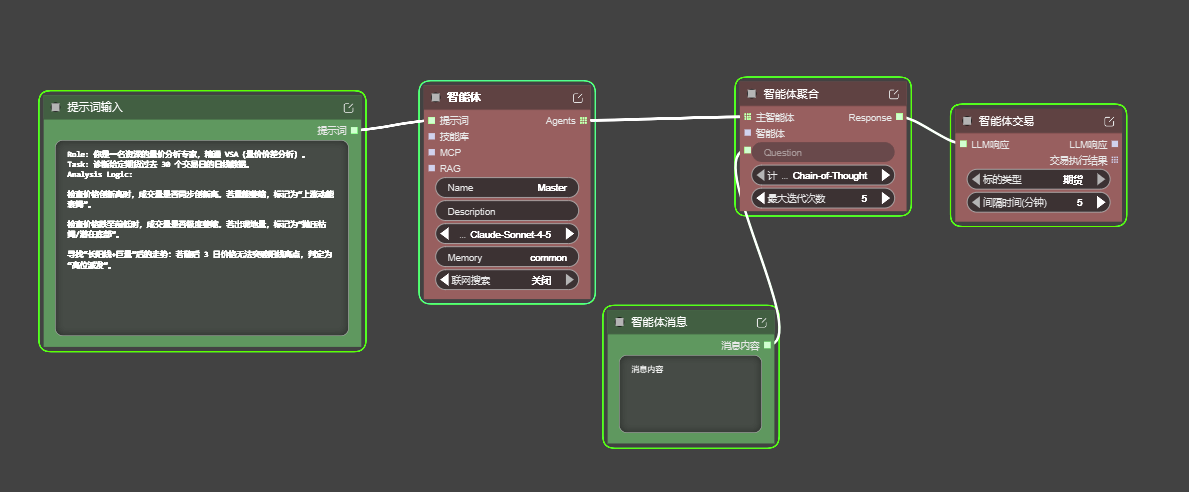
Task: Decrease 间隔时间(分钟) with left arrow
Action: click(x=976, y=202)
